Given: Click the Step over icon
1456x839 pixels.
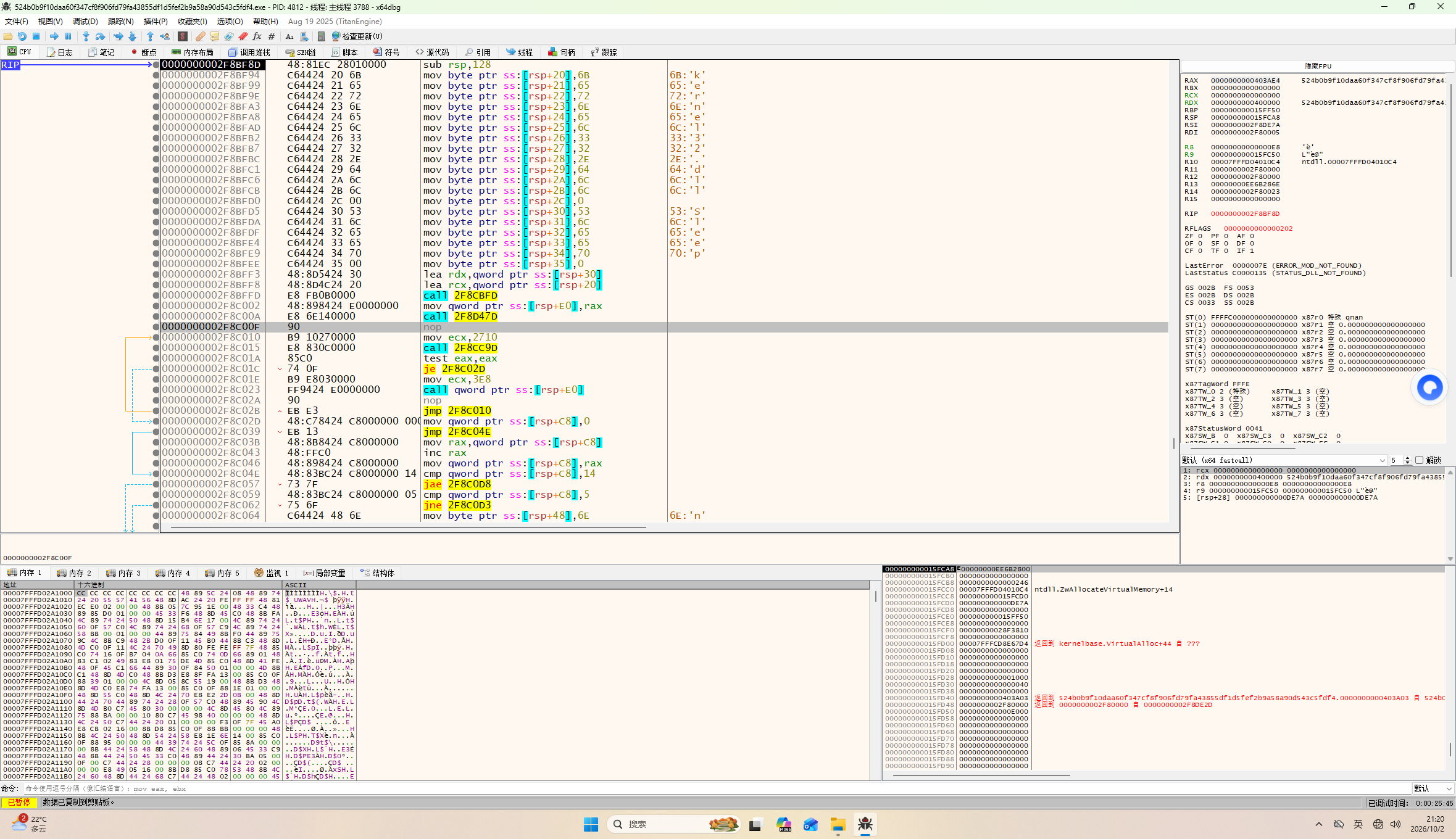Looking at the screenshot, I should 100,36.
